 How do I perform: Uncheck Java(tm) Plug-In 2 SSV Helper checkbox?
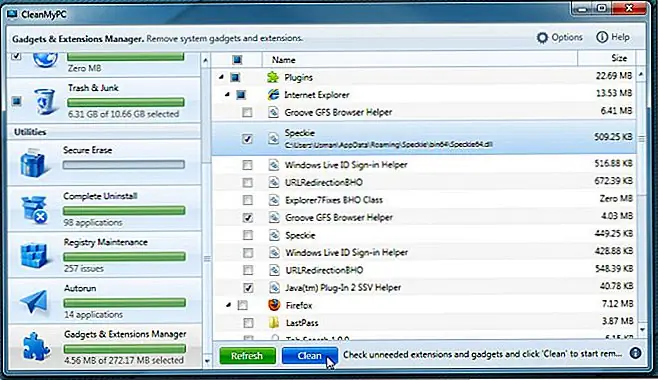(248, 288)
